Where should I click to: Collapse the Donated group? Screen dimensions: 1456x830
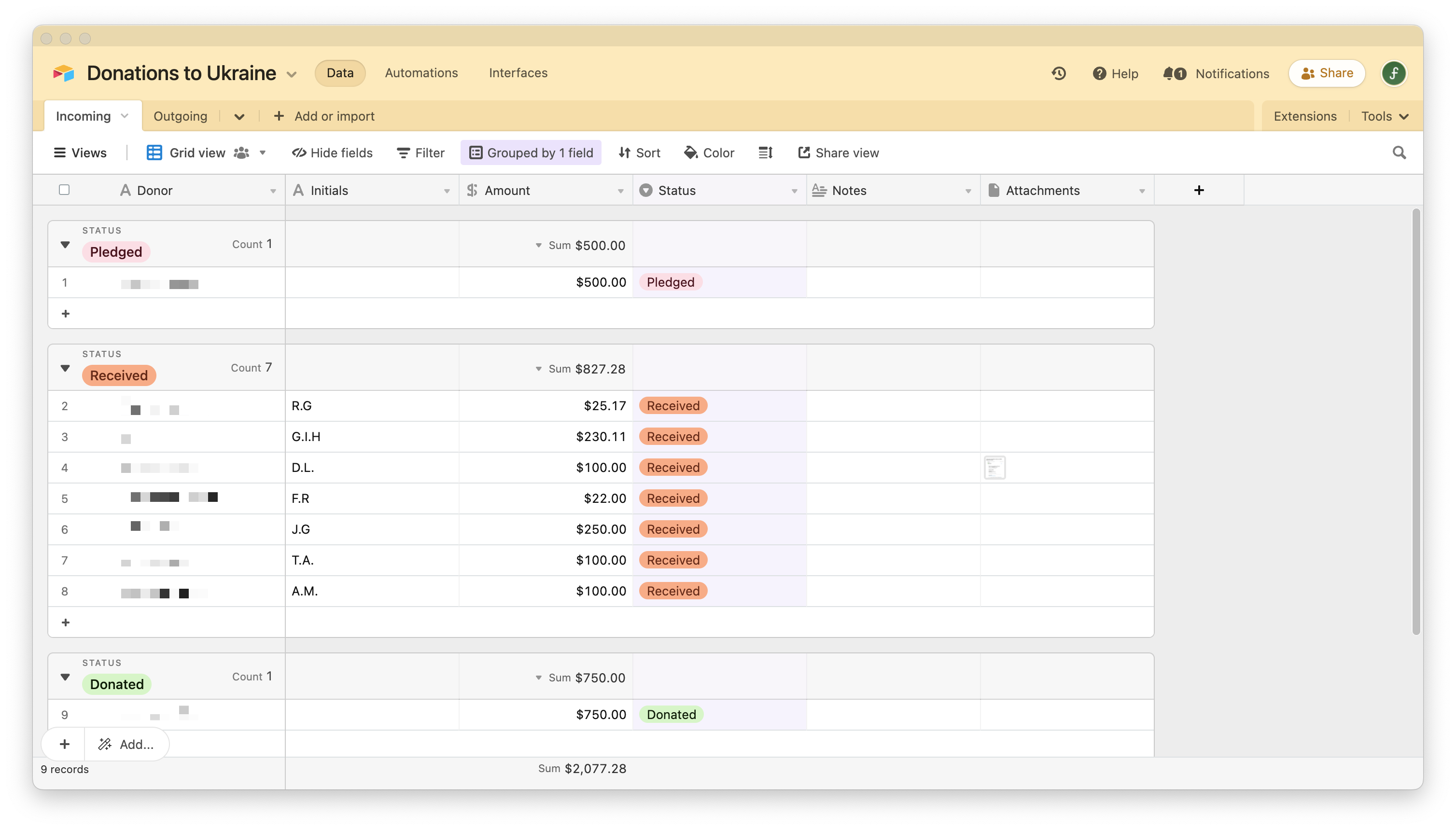point(65,677)
